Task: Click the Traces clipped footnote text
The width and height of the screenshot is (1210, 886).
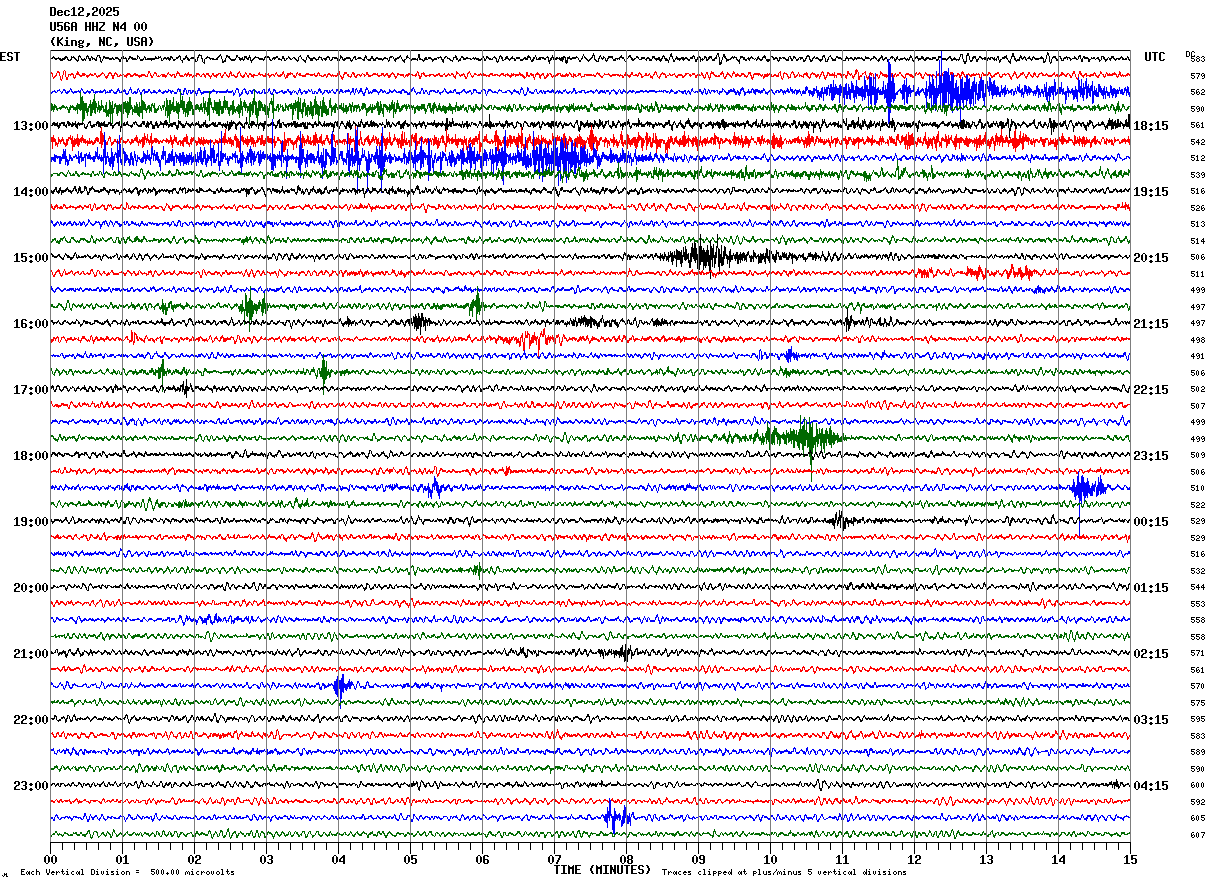Action: click(784, 872)
